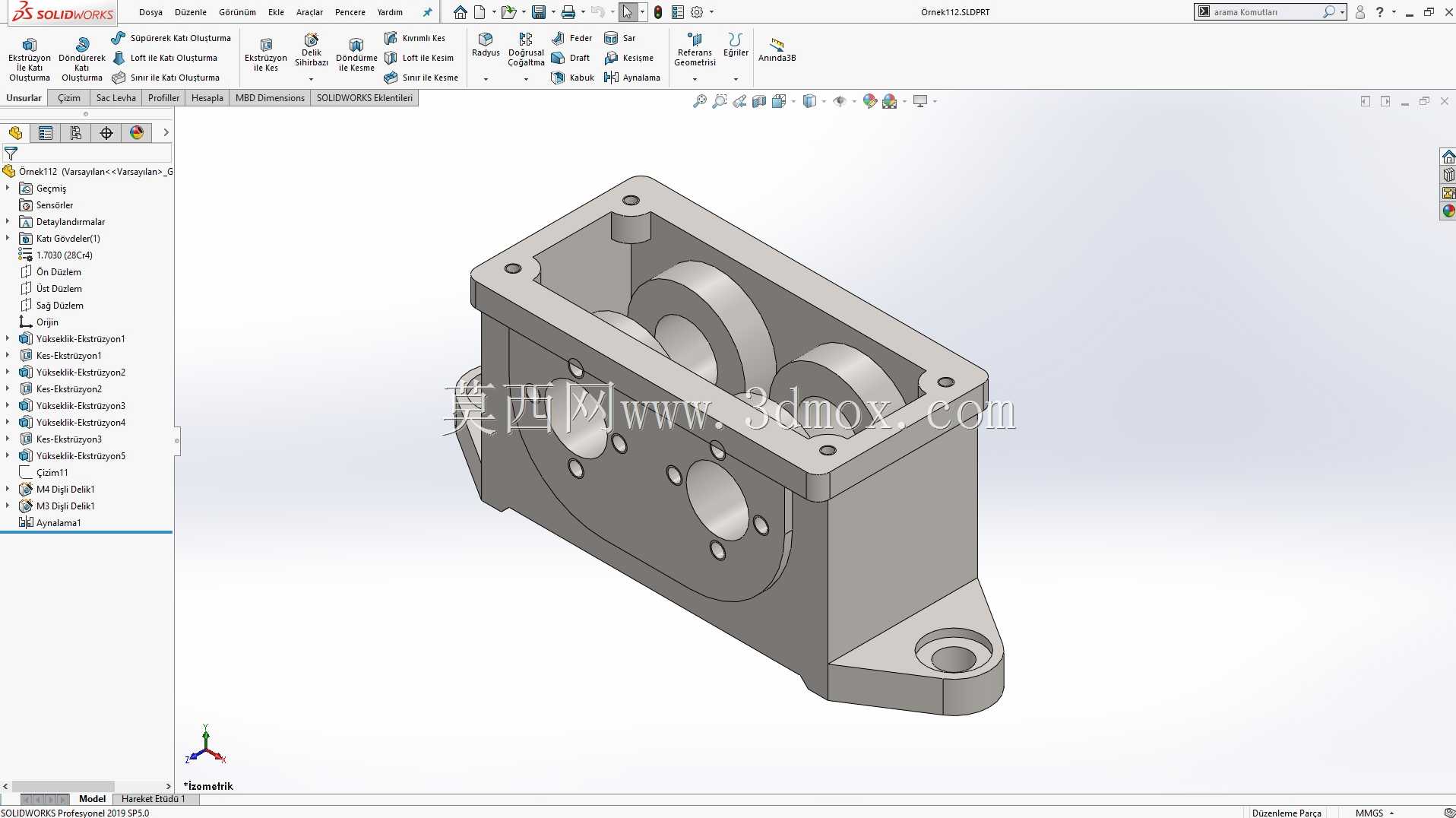1456x818 pixels.
Task: Select the Radyus fillet tool
Action: pos(486,45)
